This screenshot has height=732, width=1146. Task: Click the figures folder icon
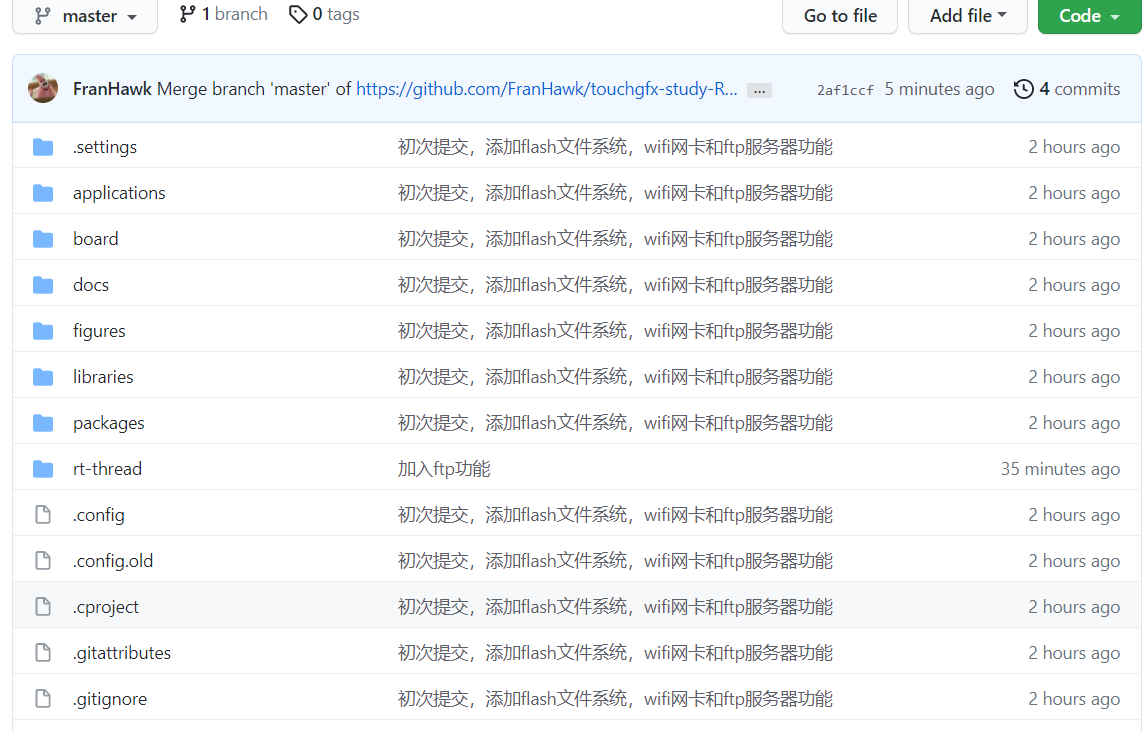[x=43, y=332]
